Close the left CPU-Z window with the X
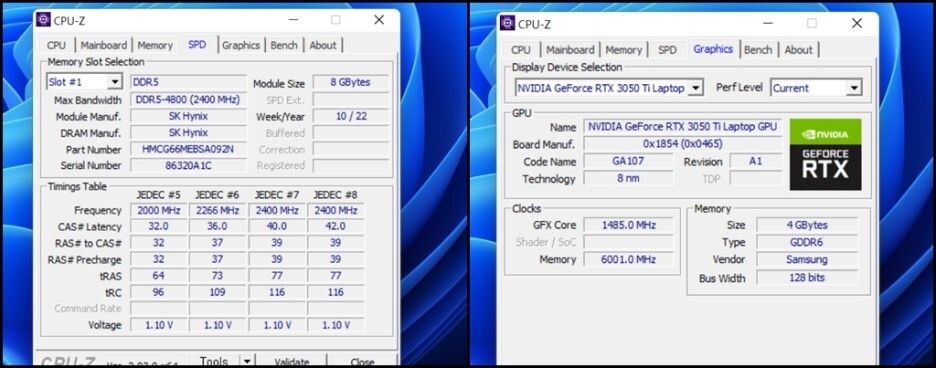This screenshot has height=368, width=936. 379,20
